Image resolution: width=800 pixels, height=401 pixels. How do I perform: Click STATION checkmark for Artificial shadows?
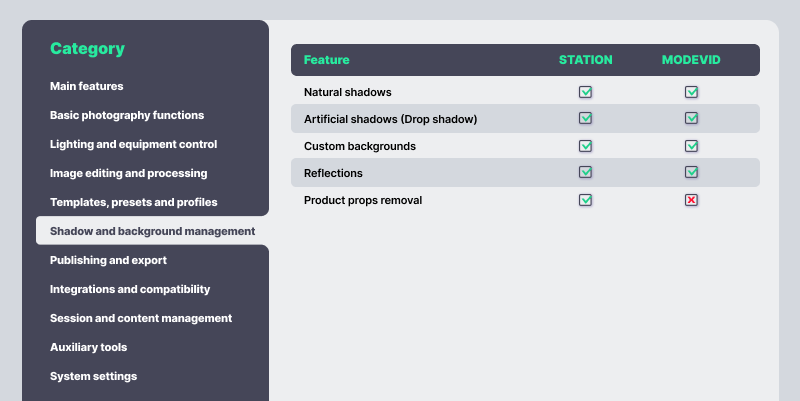click(x=586, y=119)
